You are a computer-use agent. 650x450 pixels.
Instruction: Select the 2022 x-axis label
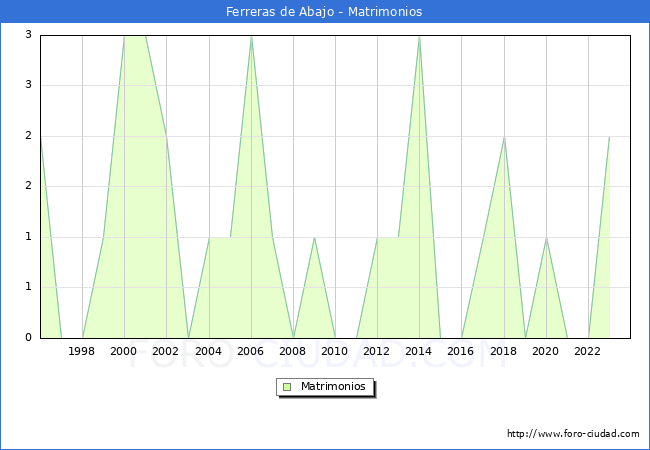(587, 351)
